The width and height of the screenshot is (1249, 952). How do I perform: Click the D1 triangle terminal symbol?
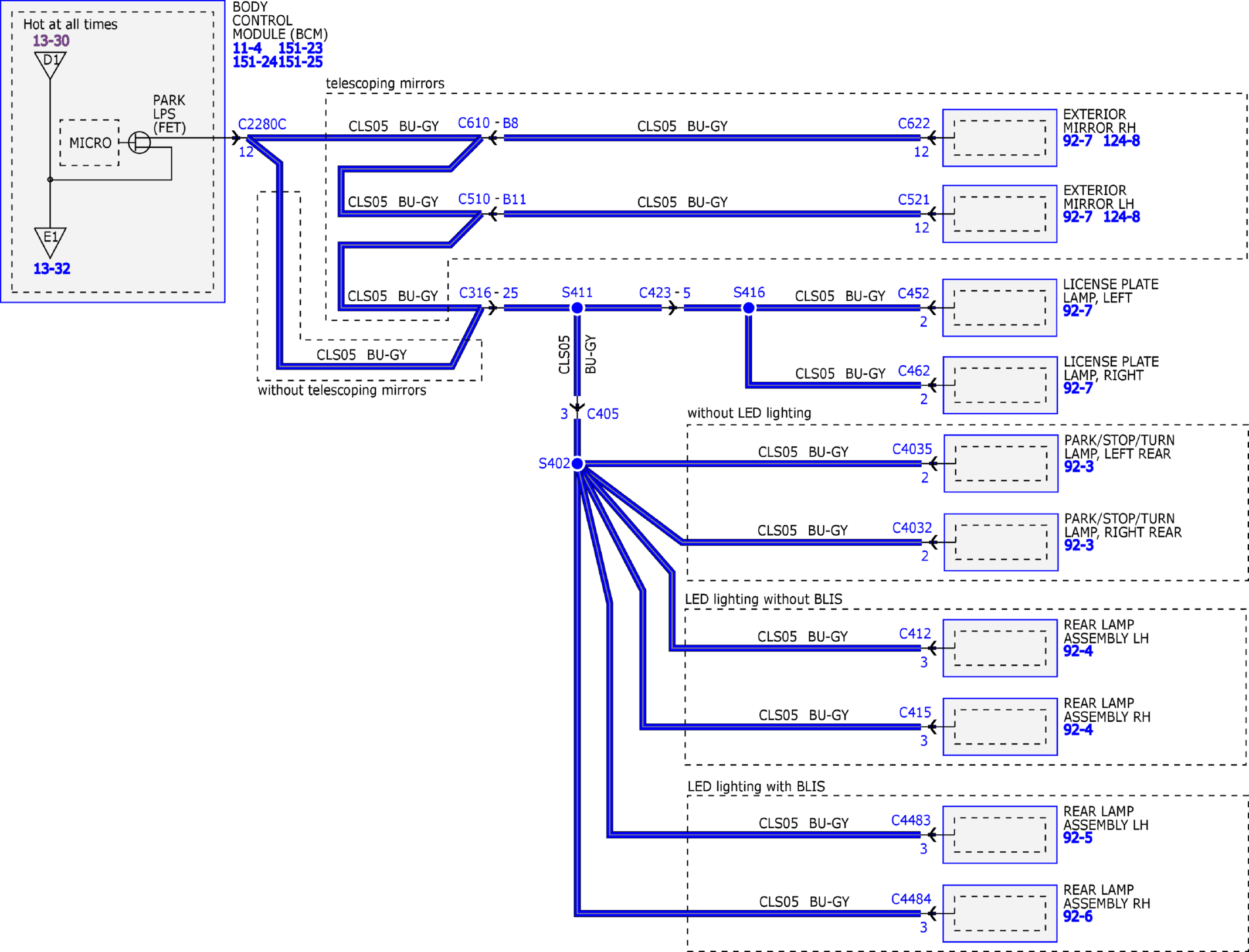coord(50,65)
